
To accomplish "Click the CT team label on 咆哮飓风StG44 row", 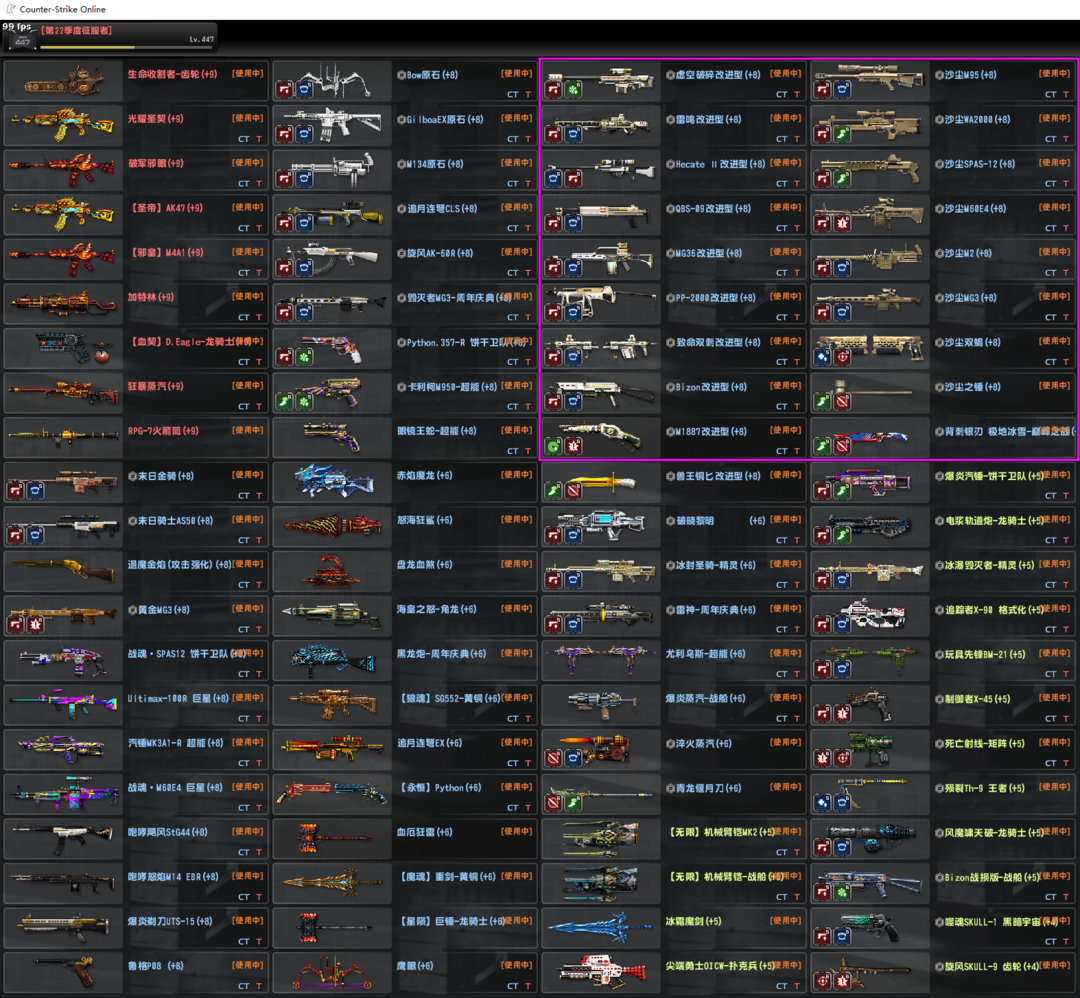I will [244, 852].
